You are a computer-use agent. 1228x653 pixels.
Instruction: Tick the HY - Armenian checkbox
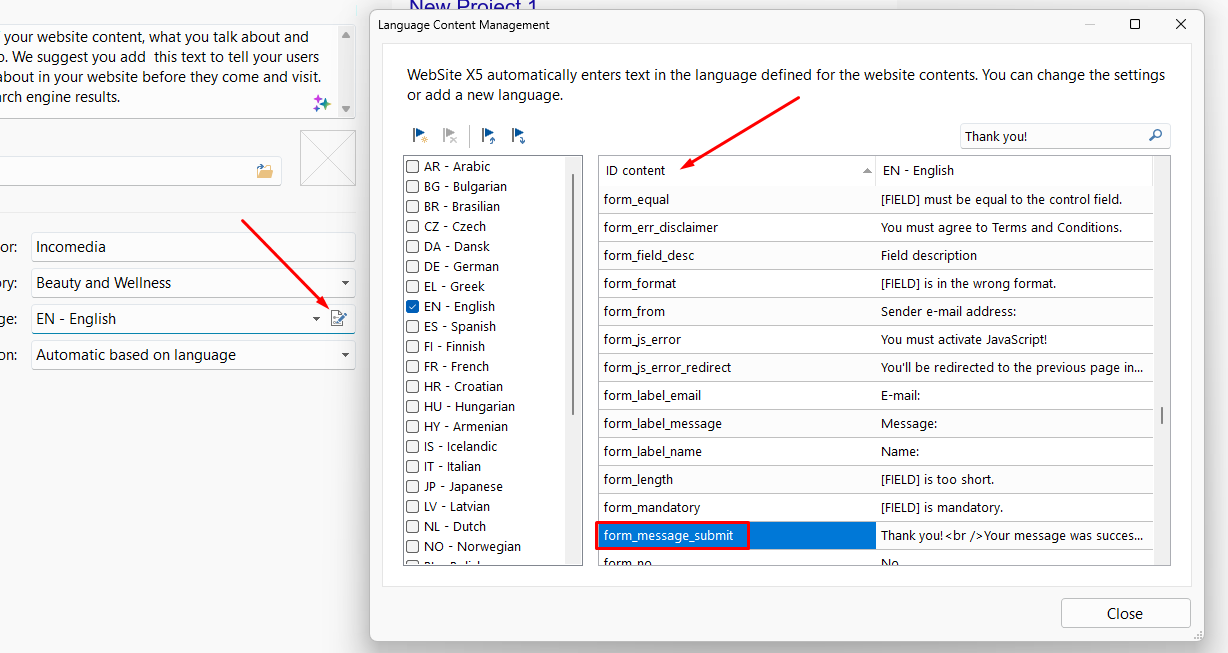[x=412, y=427]
